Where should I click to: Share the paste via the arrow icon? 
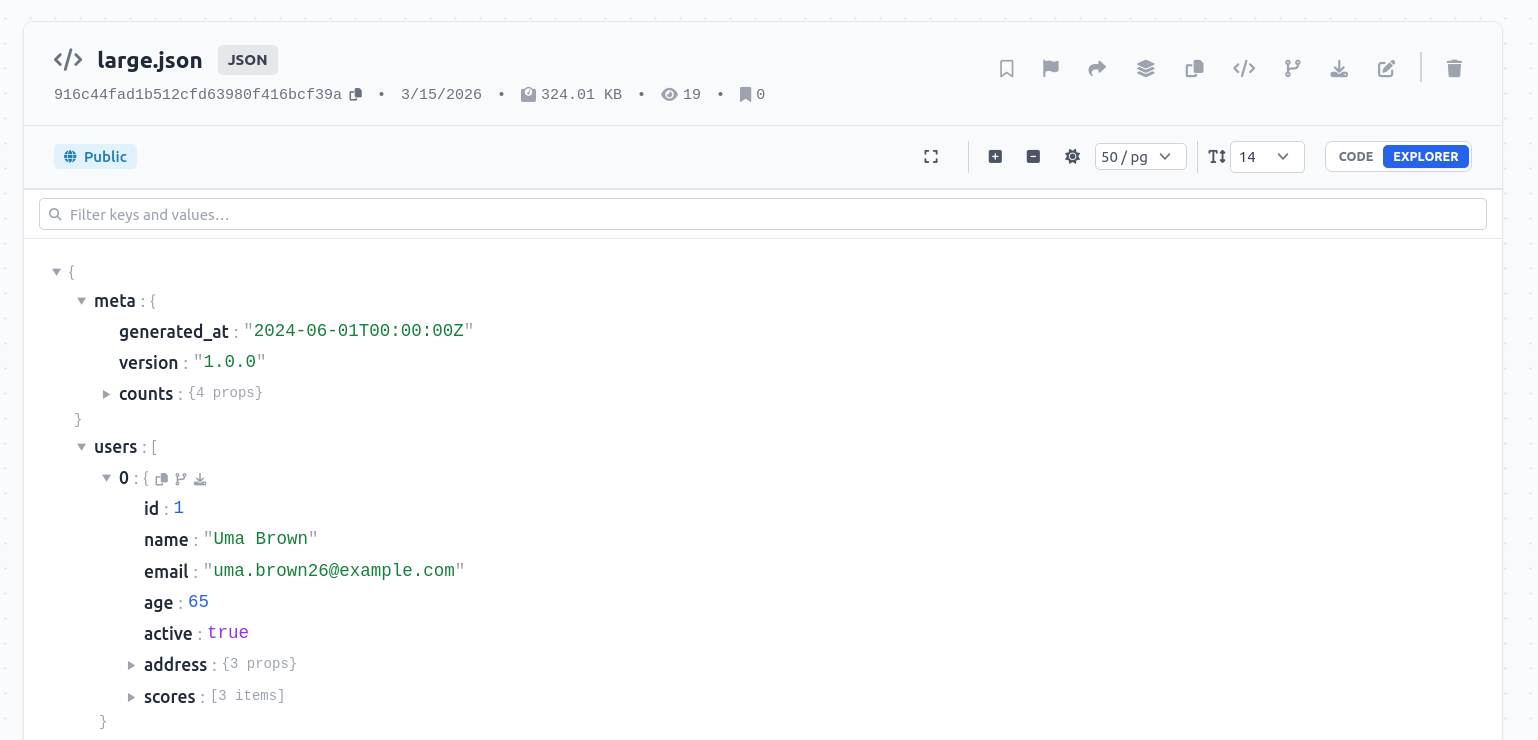[x=1097, y=68]
